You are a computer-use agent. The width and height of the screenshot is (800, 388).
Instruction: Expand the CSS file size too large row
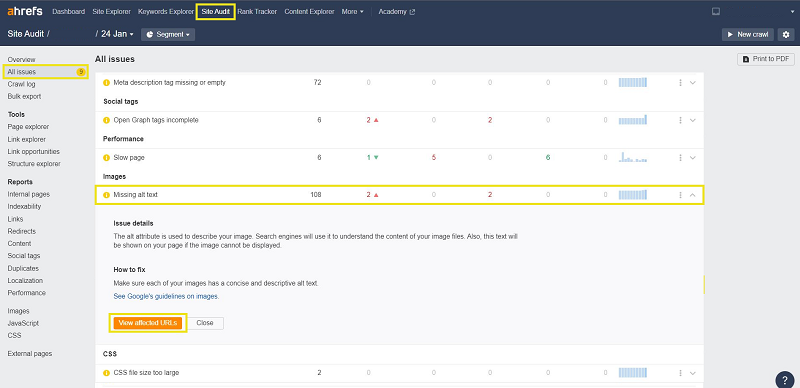coord(693,373)
